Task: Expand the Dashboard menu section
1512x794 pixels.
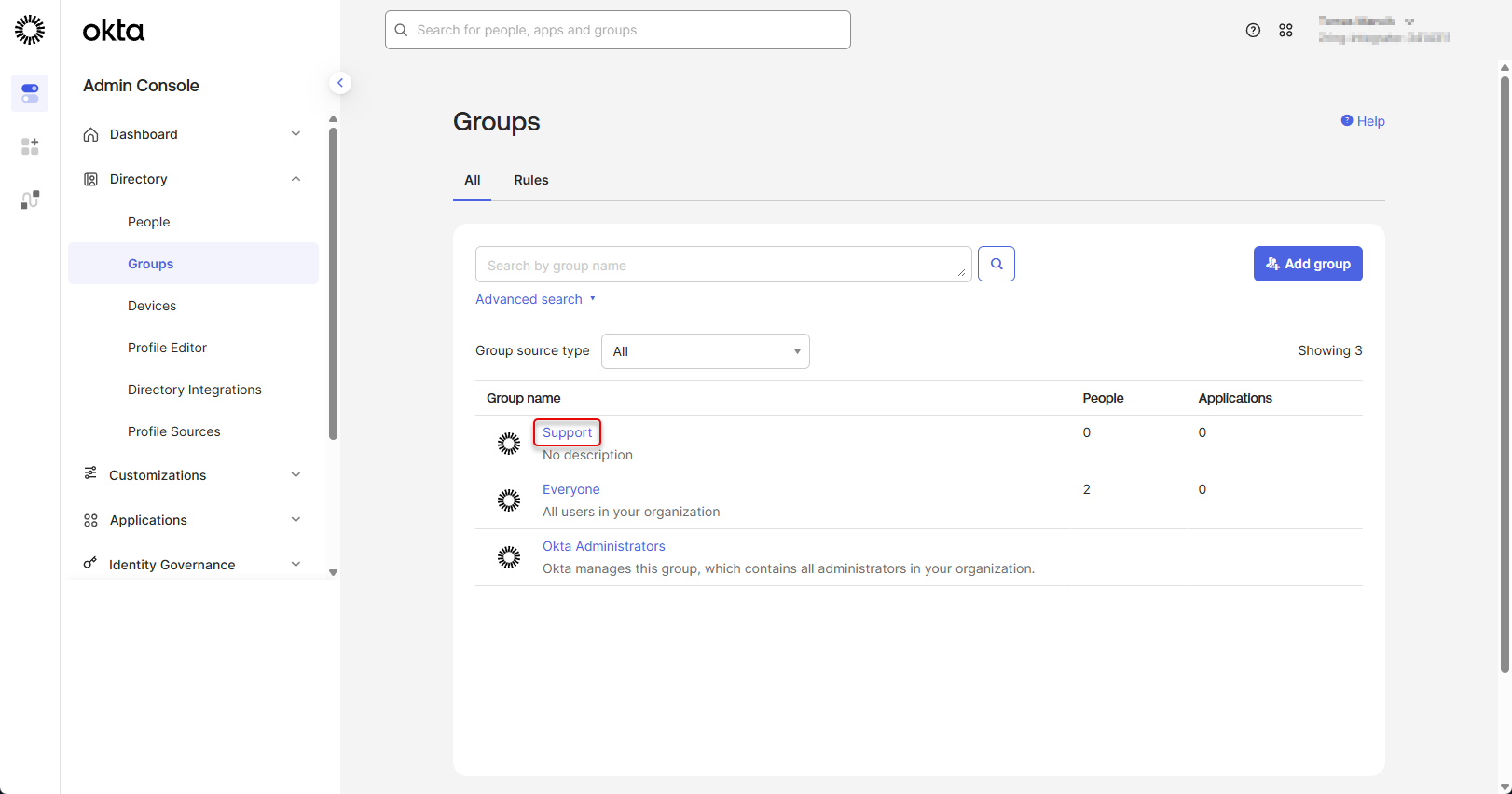Action: click(296, 134)
